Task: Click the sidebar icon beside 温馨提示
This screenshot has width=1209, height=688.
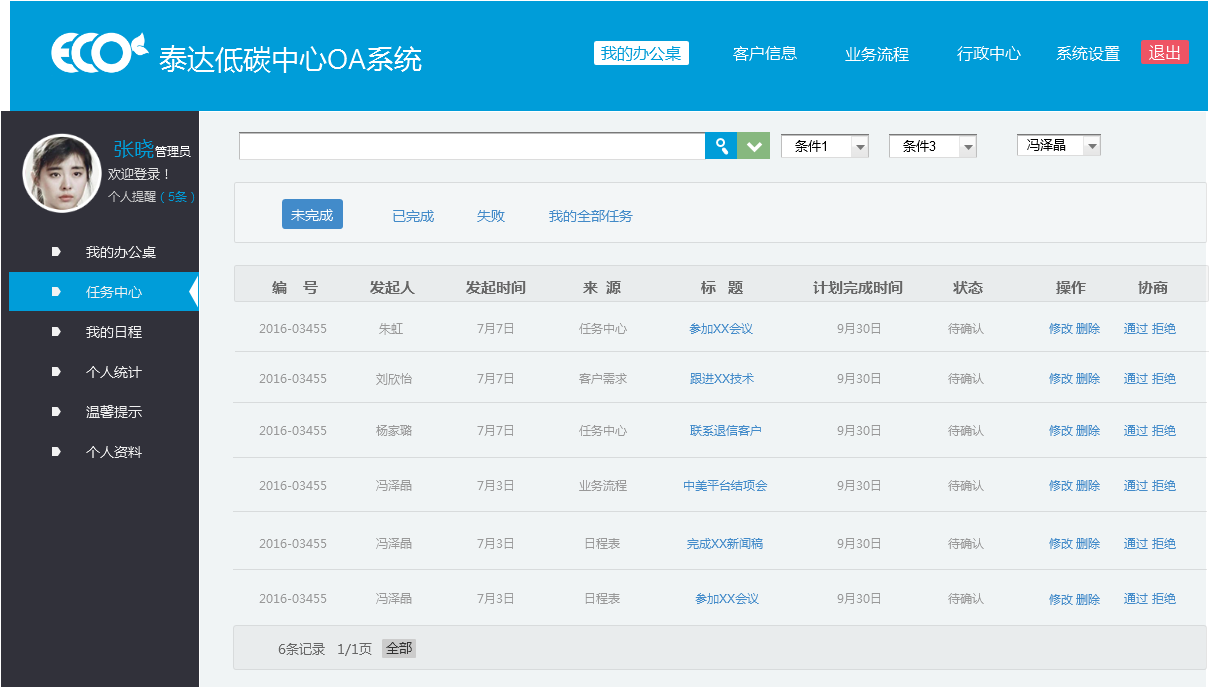Action: pyautogui.click(x=58, y=411)
